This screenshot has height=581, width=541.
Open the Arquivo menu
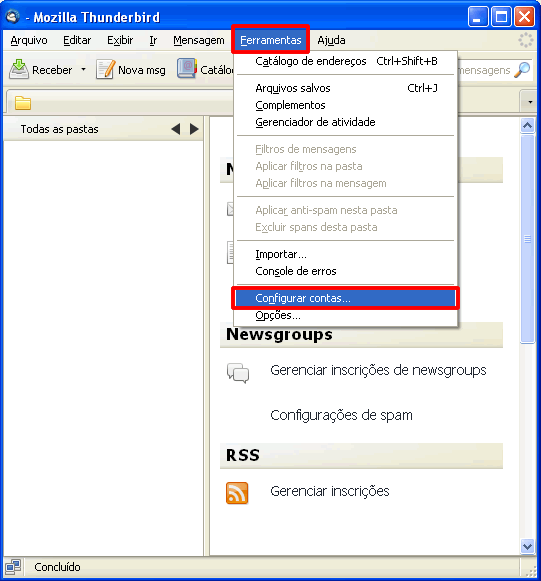(29, 40)
